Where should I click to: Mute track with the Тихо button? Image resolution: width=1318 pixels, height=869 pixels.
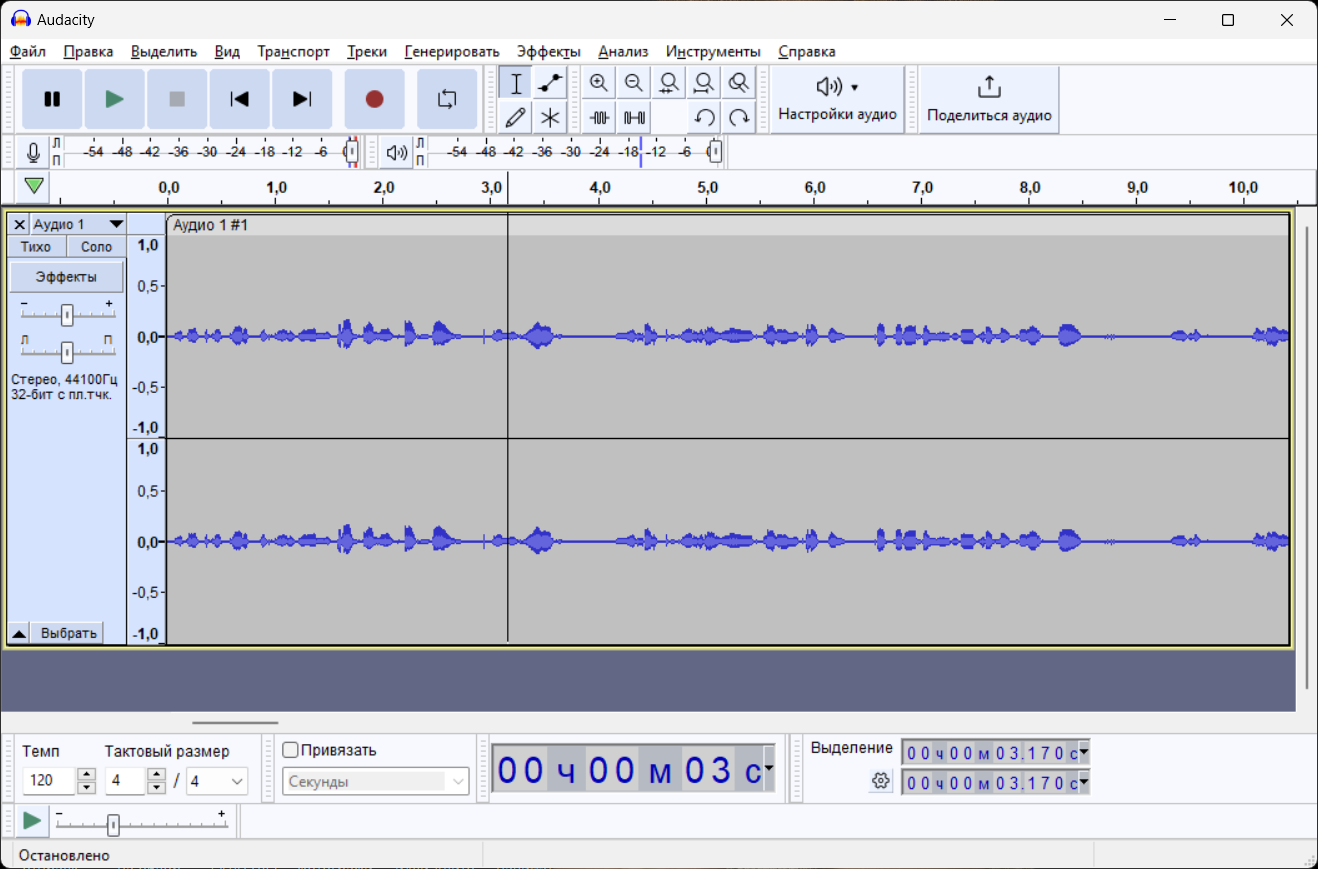(36, 247)
